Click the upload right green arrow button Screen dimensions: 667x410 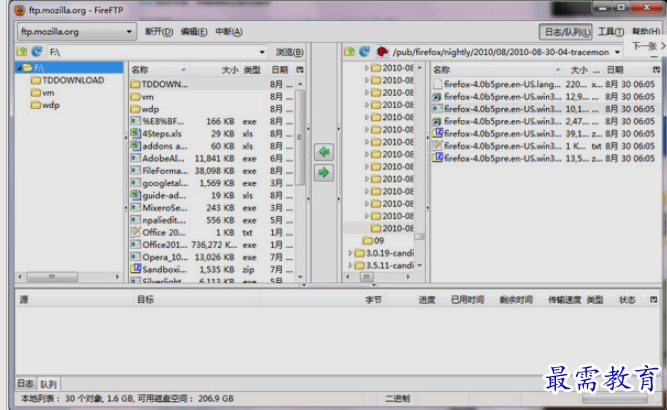pos(324,172)
